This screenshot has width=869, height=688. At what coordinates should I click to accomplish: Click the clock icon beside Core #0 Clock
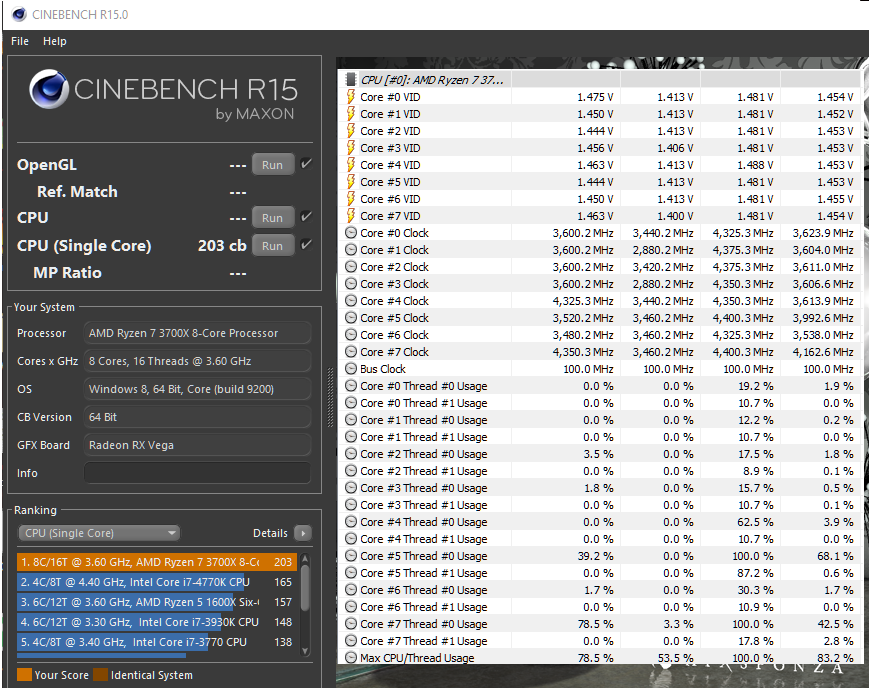[x=351, y=233]
